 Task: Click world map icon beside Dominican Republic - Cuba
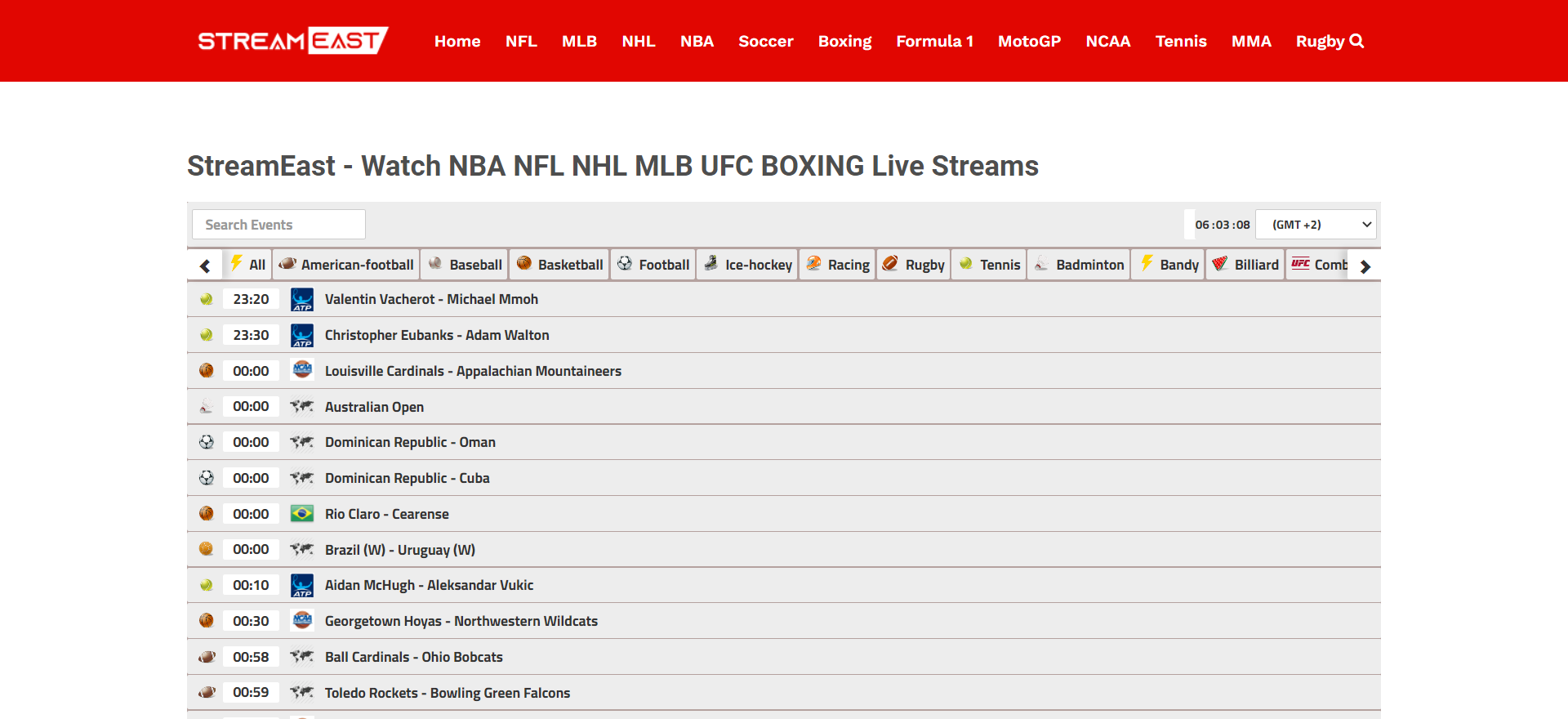click(302, 477)
